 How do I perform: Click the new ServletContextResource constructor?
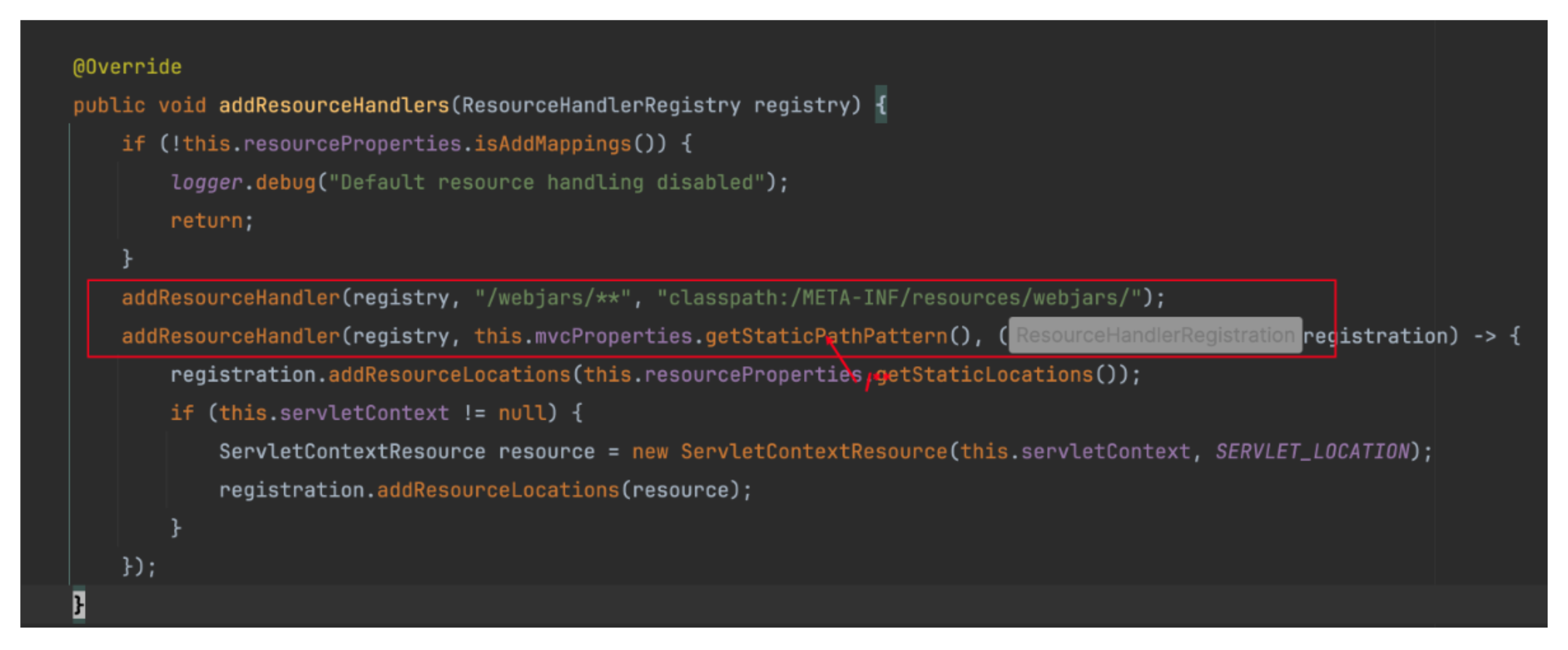(x=813, y=451)
